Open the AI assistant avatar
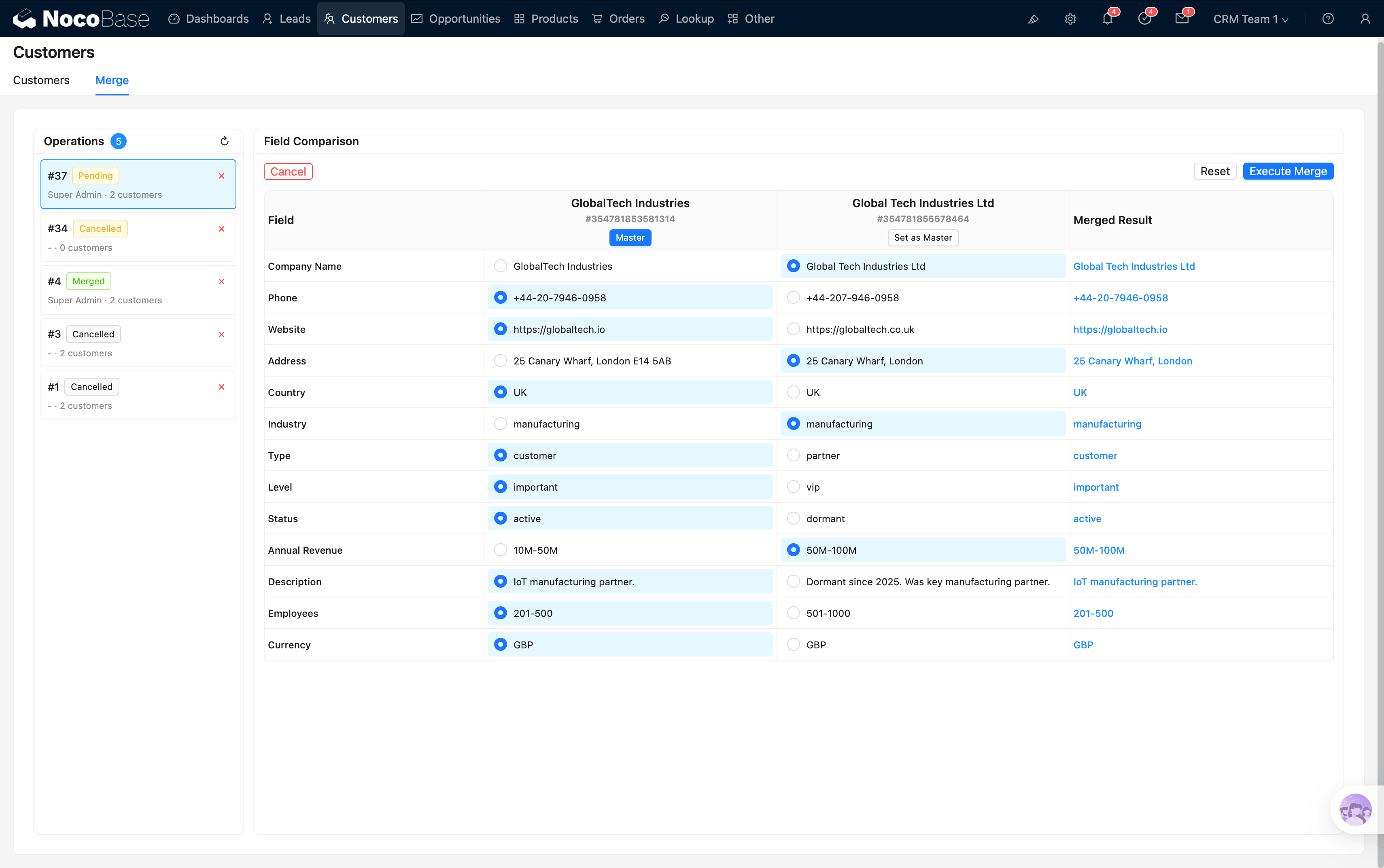The width and height of the screenshot is (1384, 868). point(1355,809)
